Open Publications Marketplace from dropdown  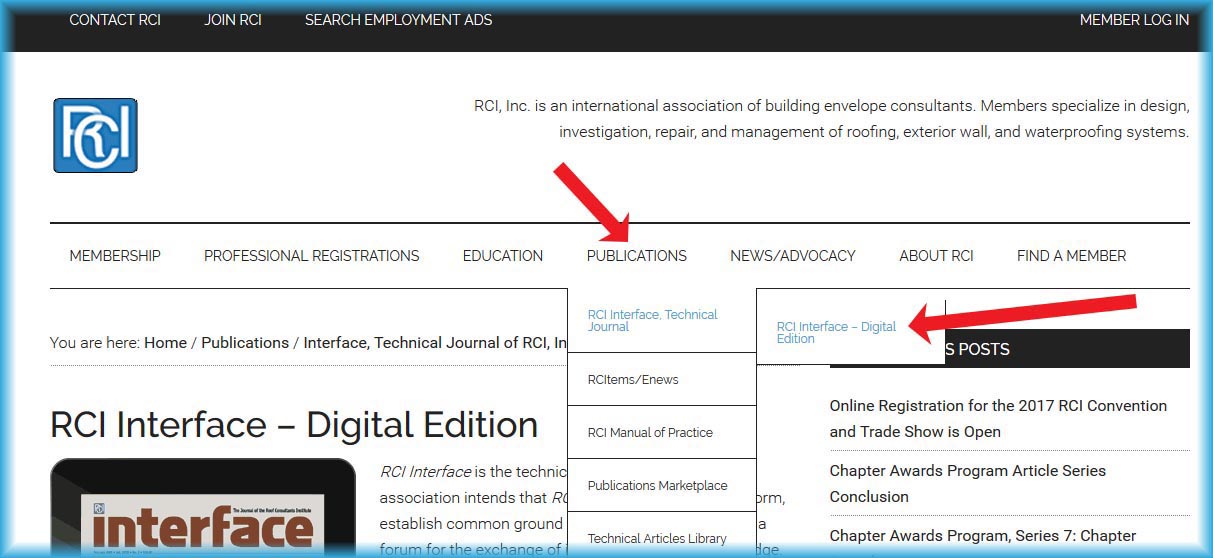pyautogui.click(x=657, y=486)
